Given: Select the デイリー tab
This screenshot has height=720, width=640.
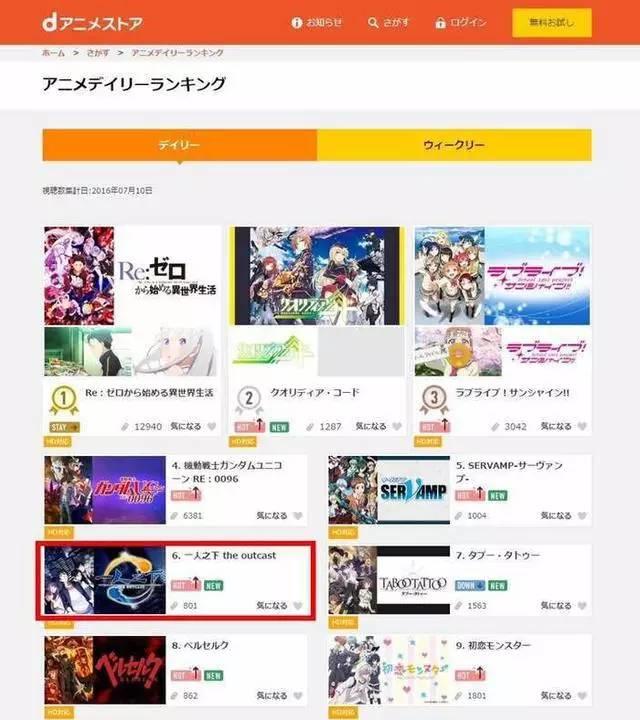Looking at the screenshot, I should (180, 145).
